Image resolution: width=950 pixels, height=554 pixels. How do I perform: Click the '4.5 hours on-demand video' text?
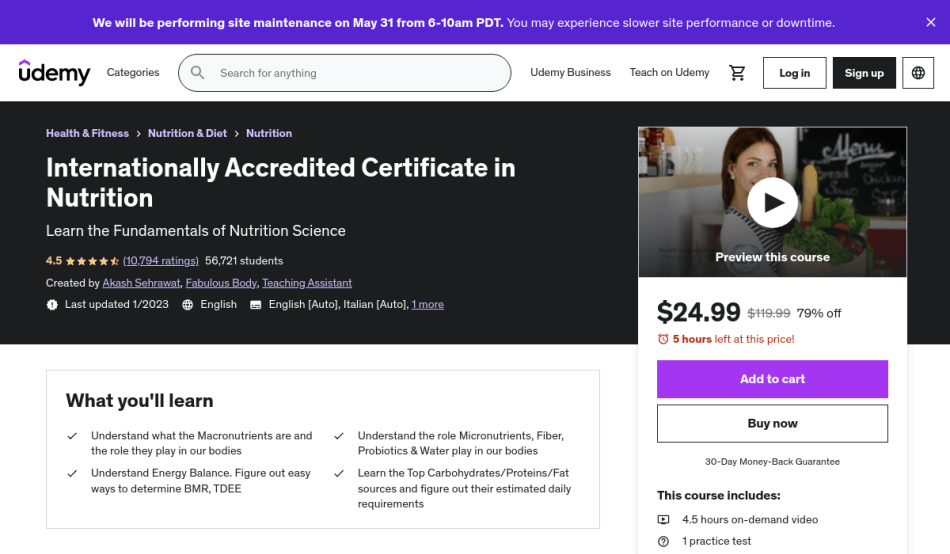pos(750,519)
